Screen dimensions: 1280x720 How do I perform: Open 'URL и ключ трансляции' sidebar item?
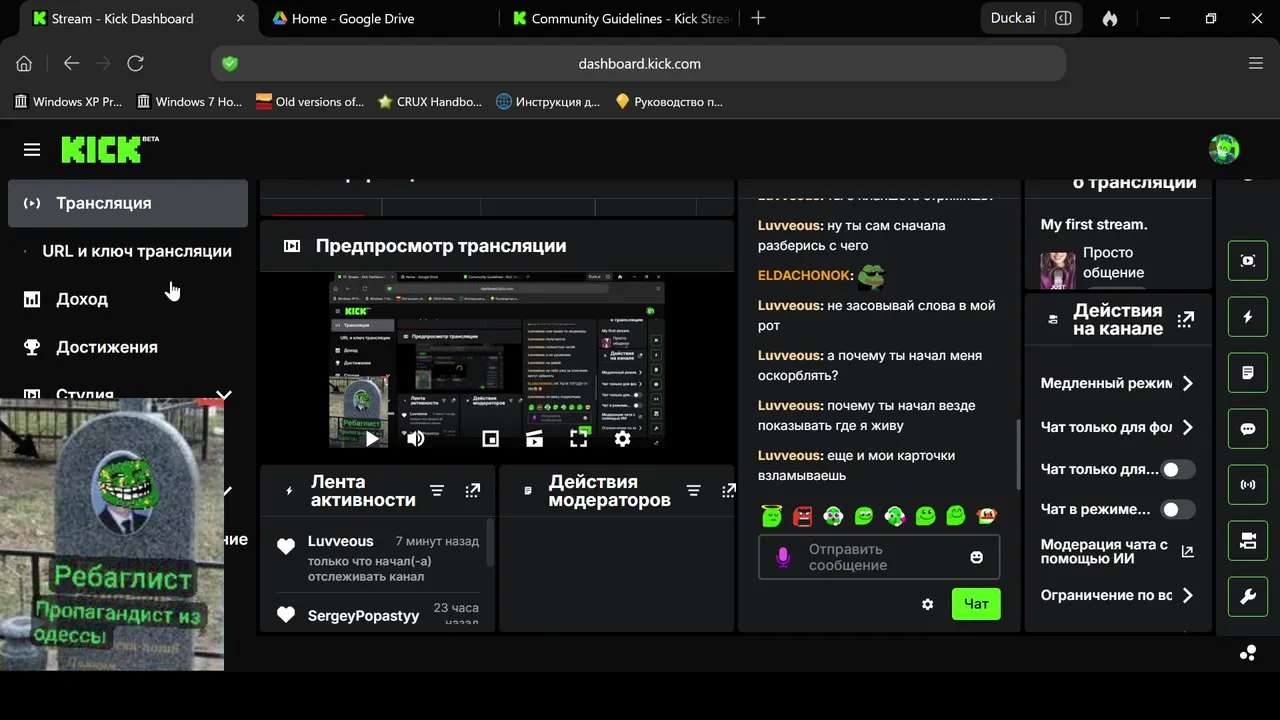pos(128,251)
